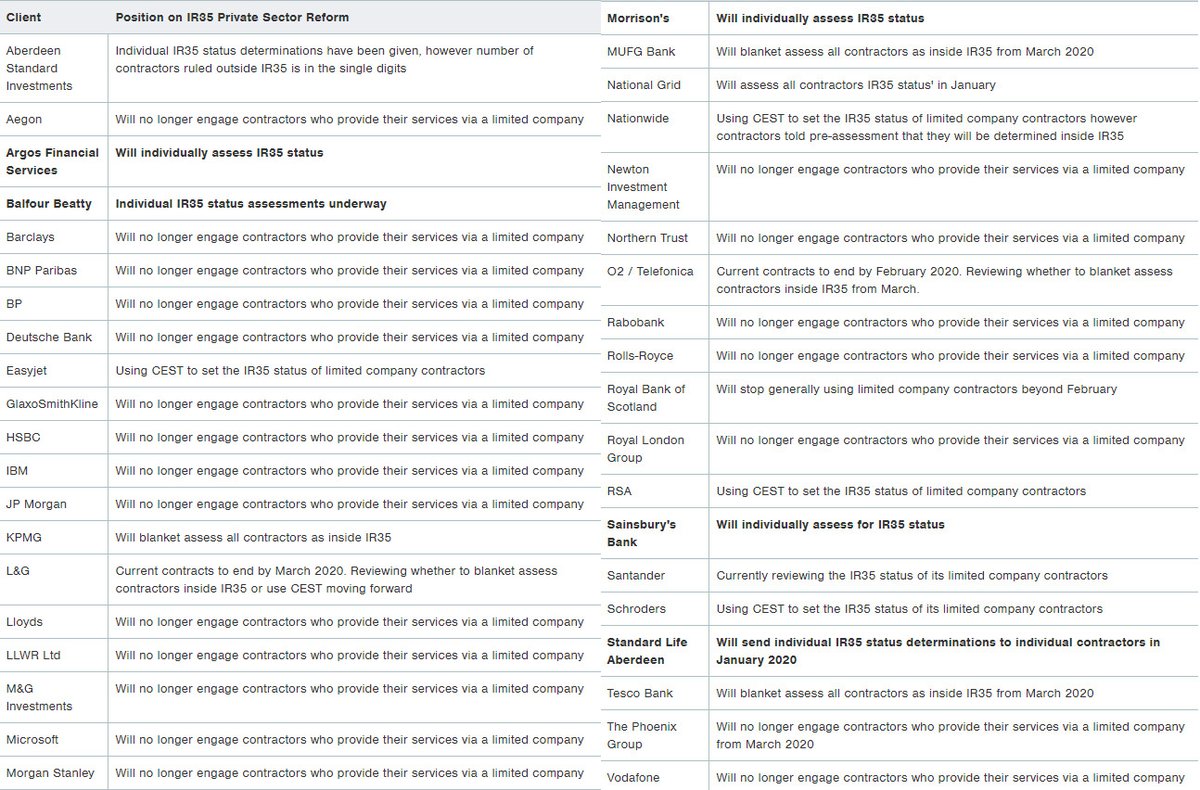Image resolution: width=1200 pixels, height=790 pixels.
Task: Click the 'Easyjet' client name
Action: [26, 371]
